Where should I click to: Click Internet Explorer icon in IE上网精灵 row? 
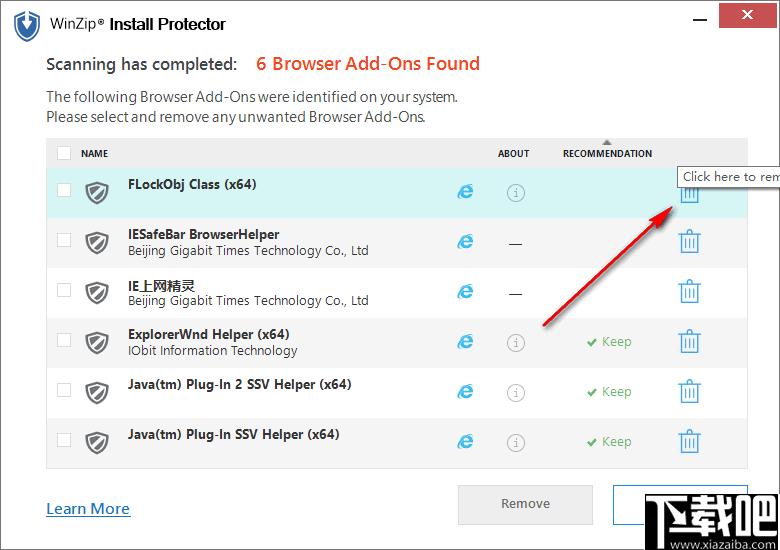pos(465,291)
